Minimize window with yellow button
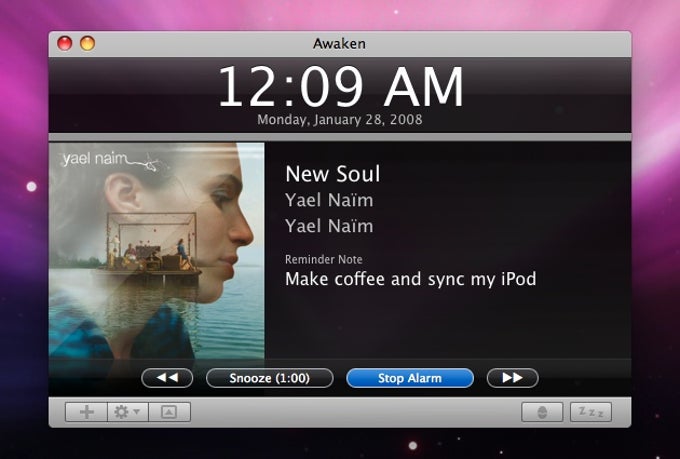This screenshot has height=459, width=680. coord(87,43)
